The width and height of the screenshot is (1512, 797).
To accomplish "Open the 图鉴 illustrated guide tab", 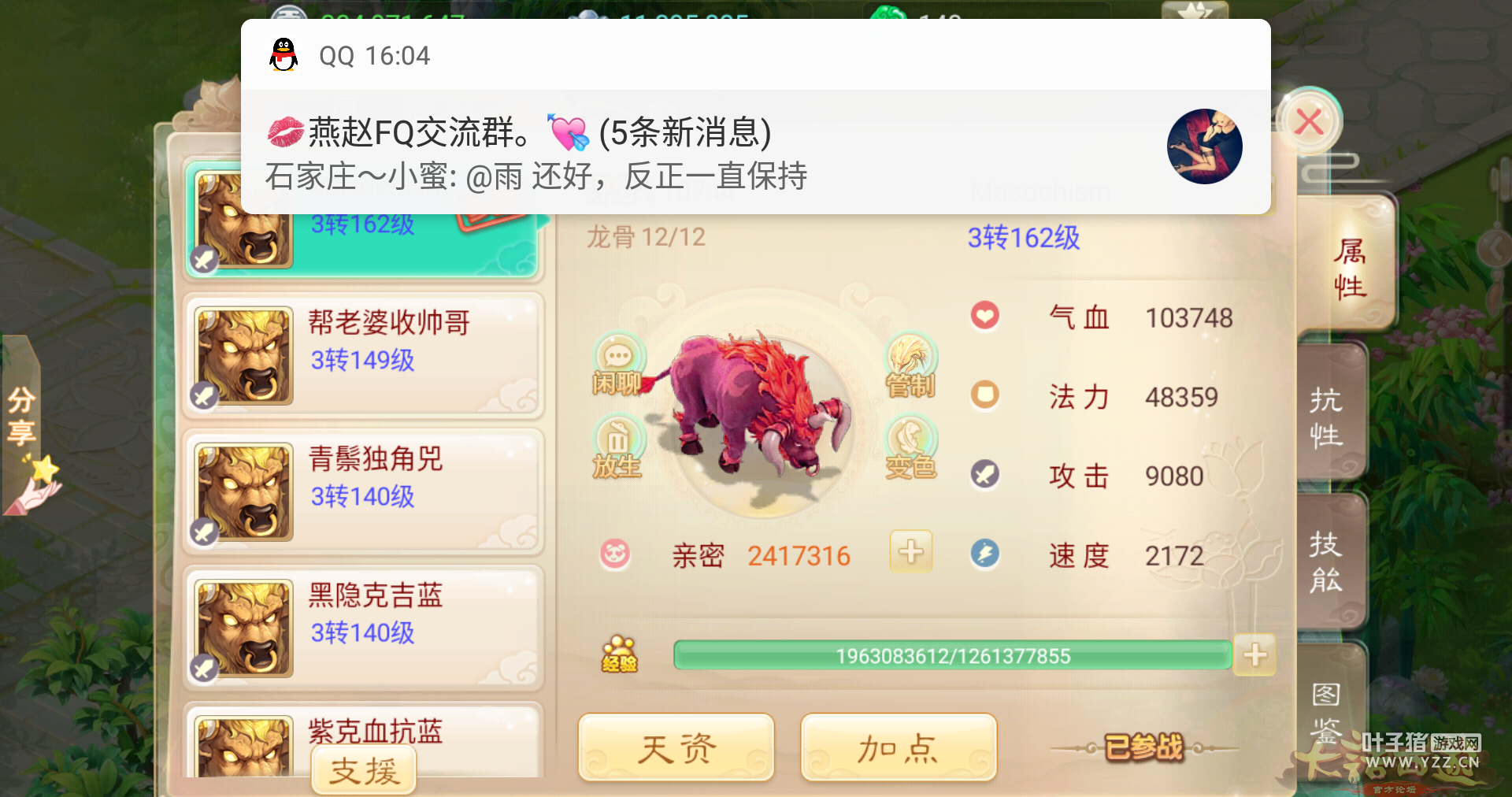I will pos(1329,709).
